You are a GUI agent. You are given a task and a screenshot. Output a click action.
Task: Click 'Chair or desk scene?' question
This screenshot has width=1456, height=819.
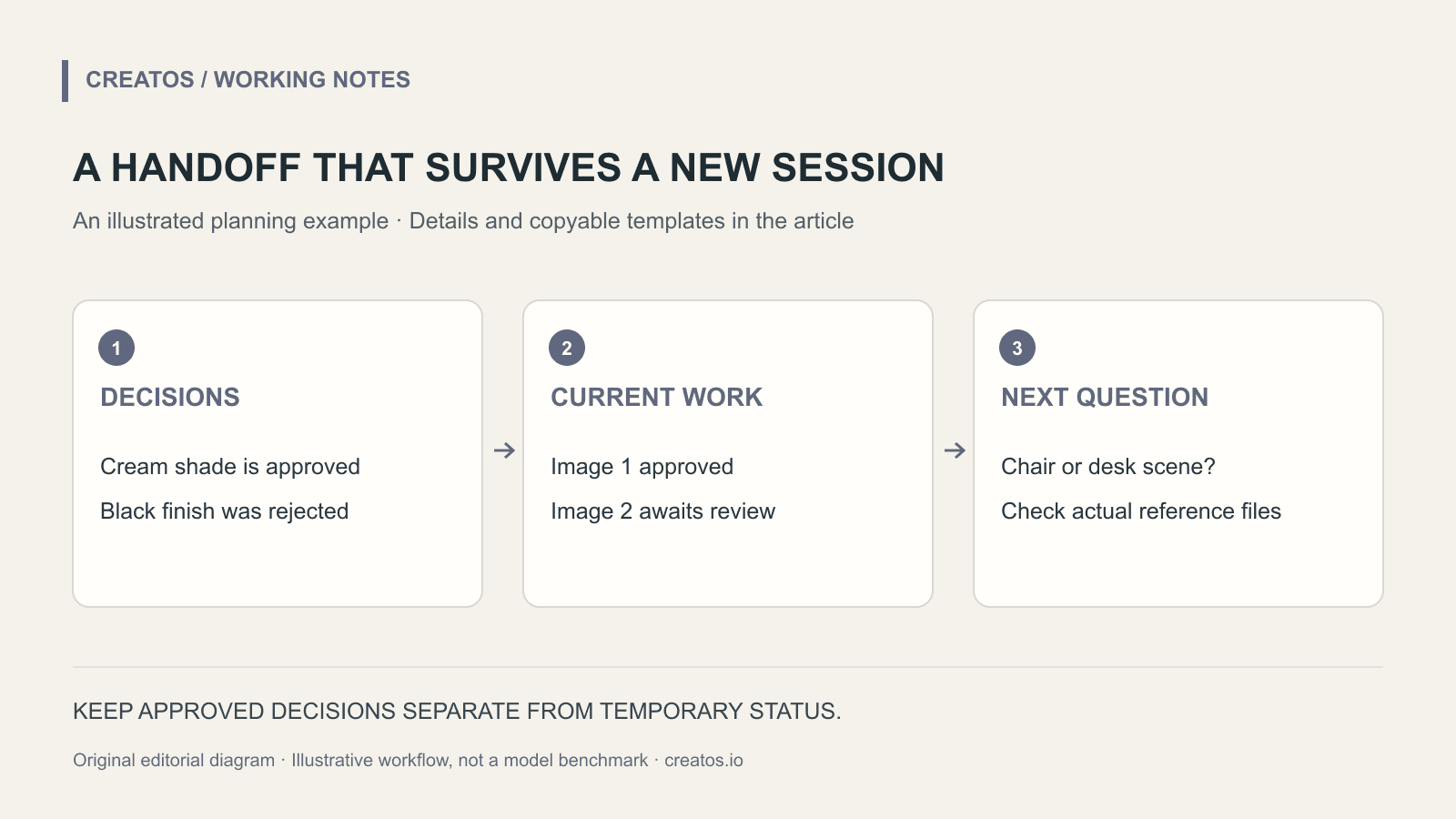point(1108,467)
